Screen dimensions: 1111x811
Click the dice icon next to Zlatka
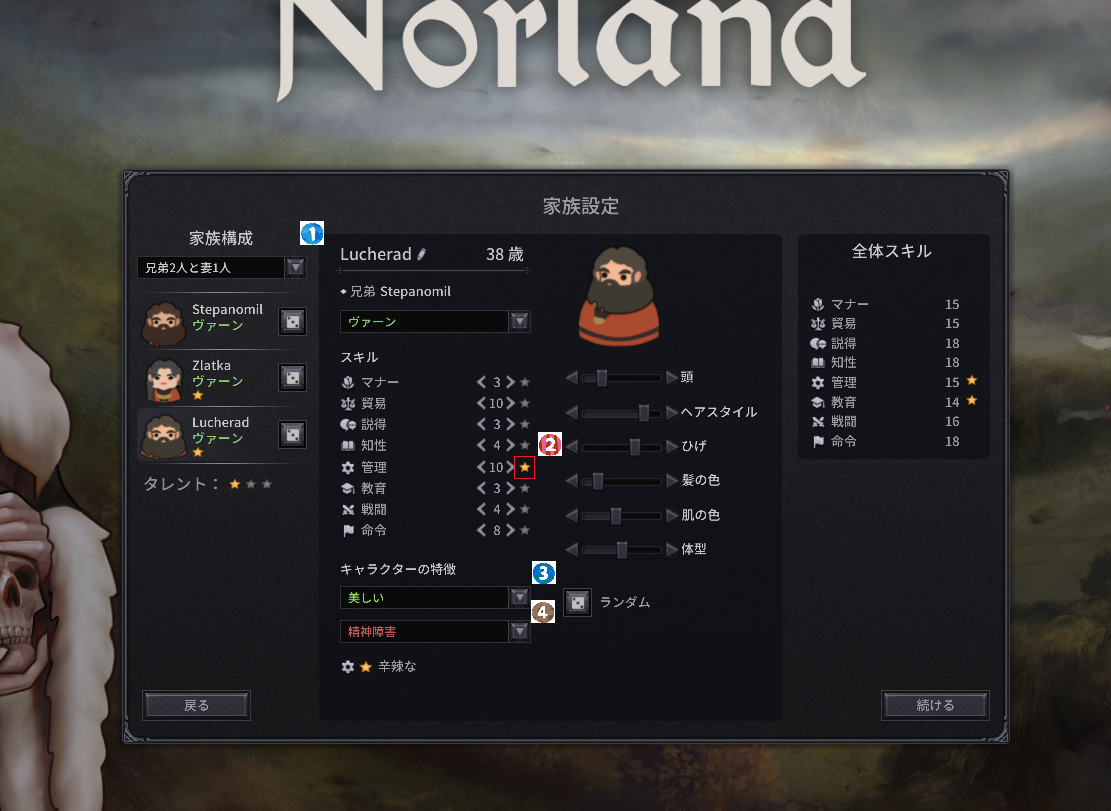tap(292, 378)
